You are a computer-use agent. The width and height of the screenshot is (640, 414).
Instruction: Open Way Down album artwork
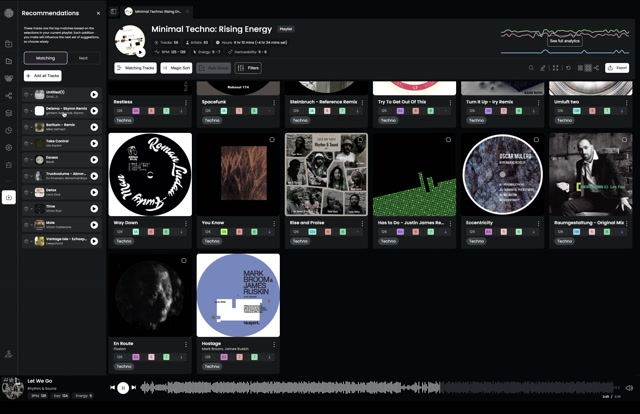150,174
